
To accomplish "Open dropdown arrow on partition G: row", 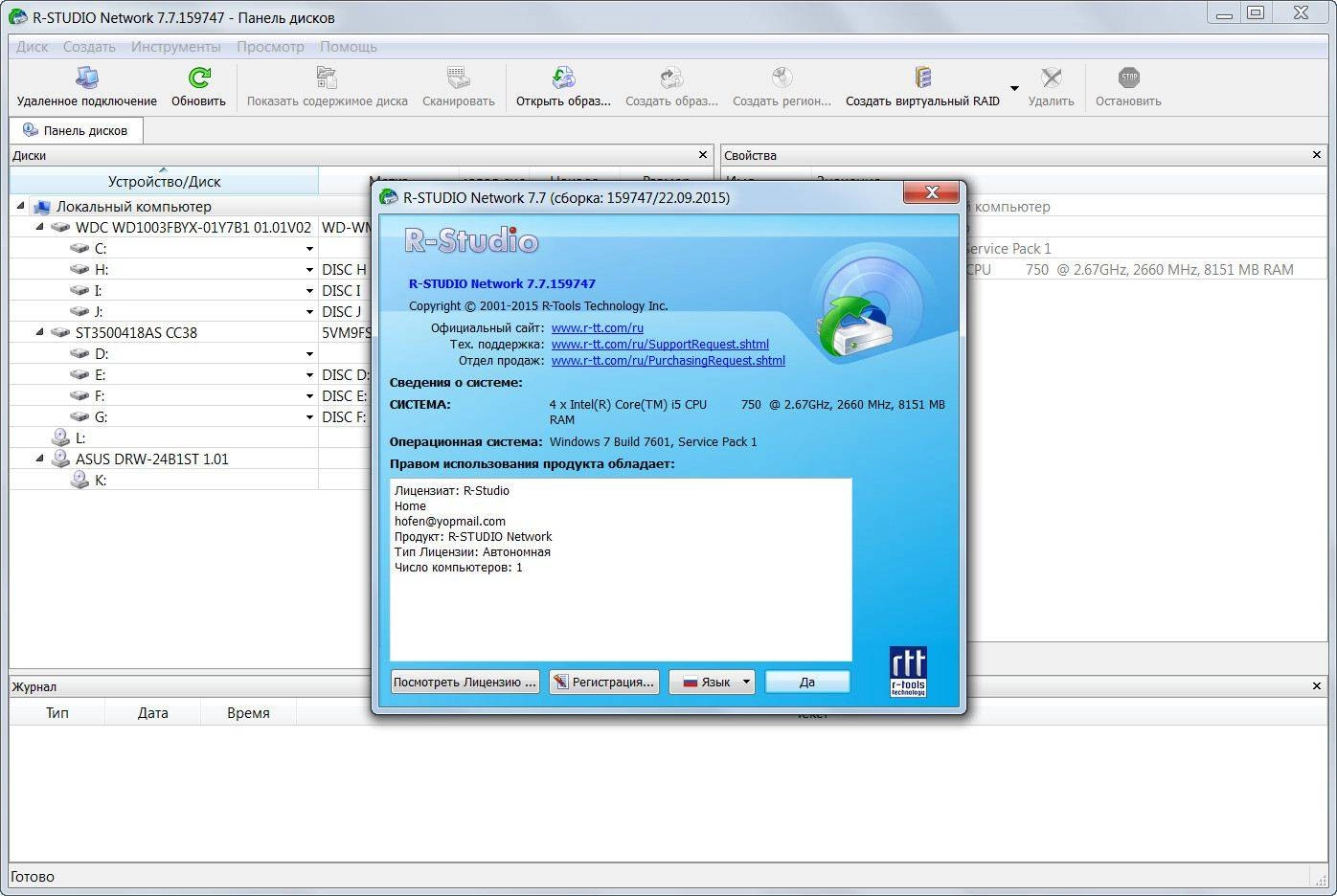I will coord(309,417).
